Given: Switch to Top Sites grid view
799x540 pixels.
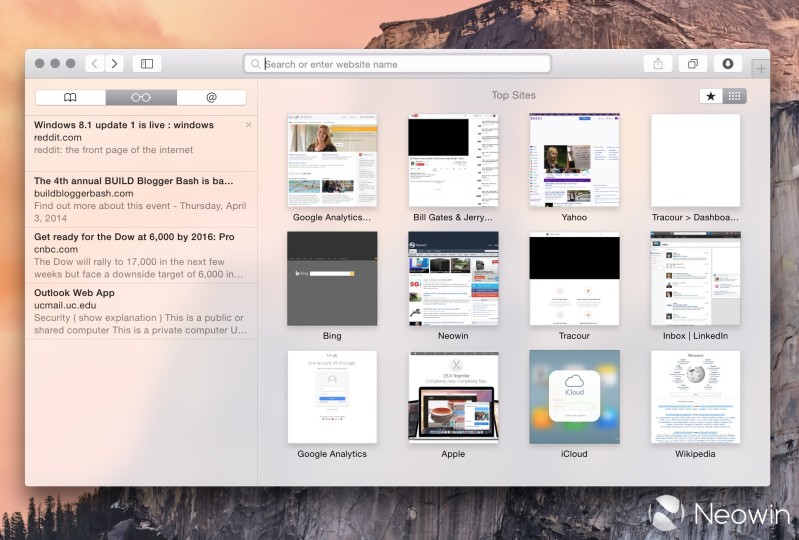Looking at the screenshot, I should [735, 96].
